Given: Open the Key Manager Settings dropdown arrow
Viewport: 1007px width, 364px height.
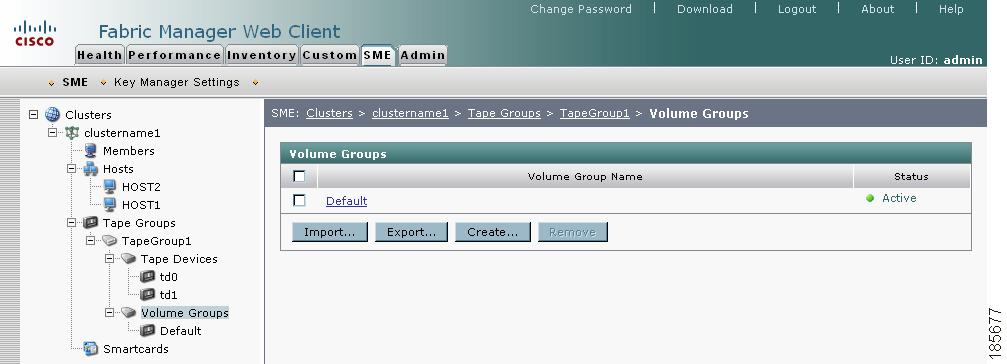Looking at the screenshot, I should click(x=103, y=83).
